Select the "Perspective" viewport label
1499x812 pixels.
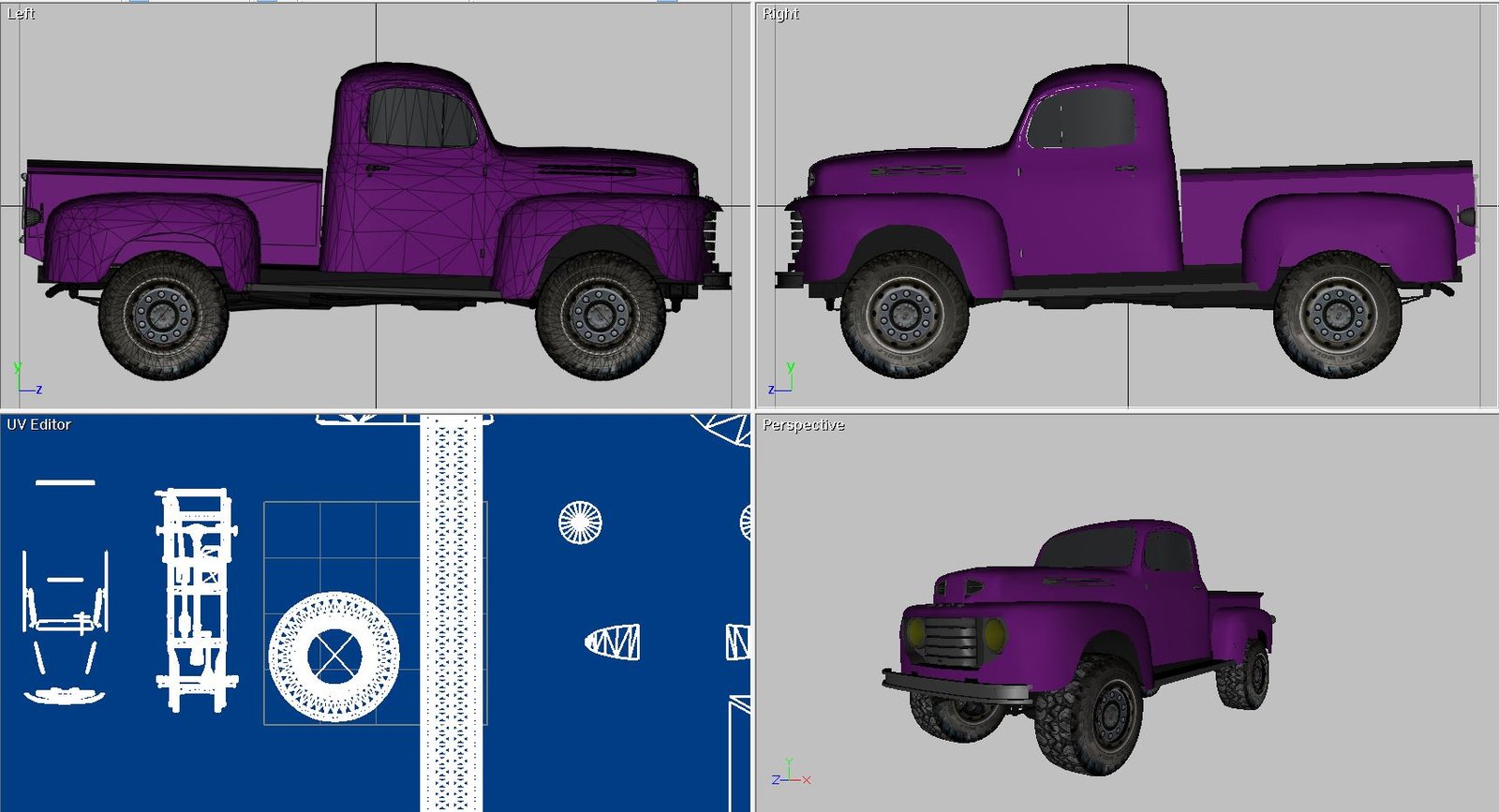coord(803,425)
